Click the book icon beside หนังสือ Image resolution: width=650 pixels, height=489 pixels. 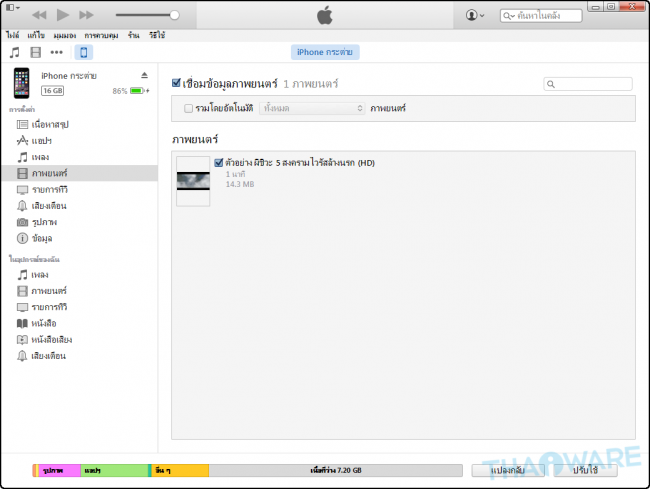click(22, 323)
